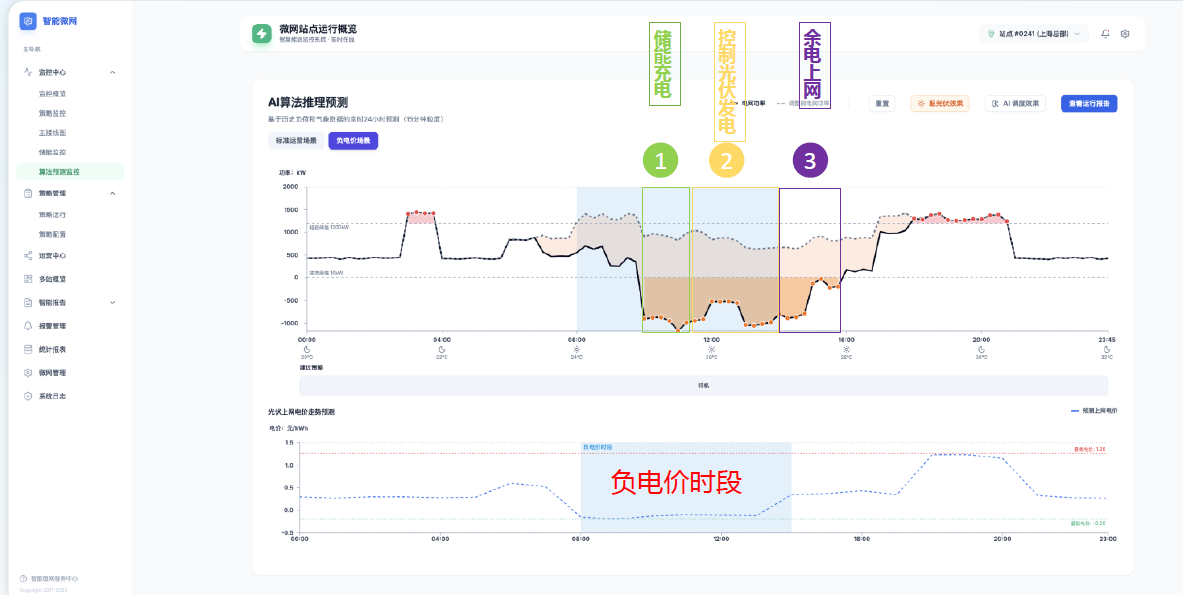The height and width of the screenshot is (595, 1183).
Task: Switch to 负电价场景 tab
Action: click(353, 141)
